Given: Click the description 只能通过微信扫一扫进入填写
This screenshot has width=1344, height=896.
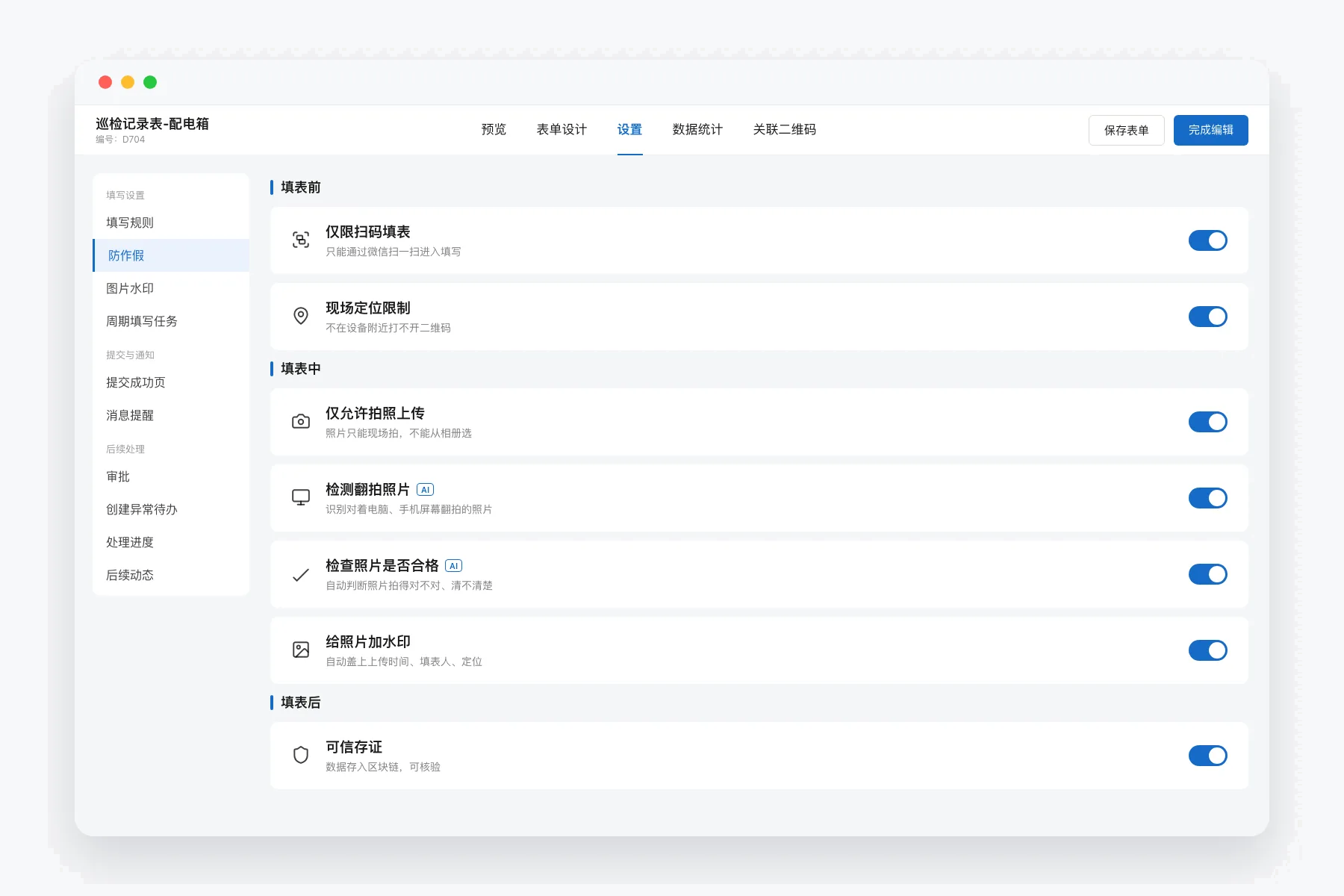Looking at the screenshot, I should (x=393, y=252).
